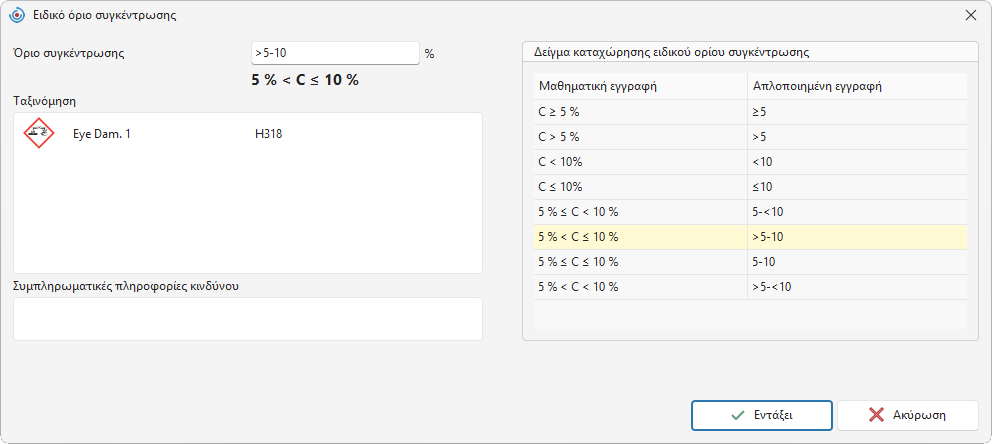Select the 5-<10 simplified entry cell
This screenshot has width=992, height=444.
point(857,212)
